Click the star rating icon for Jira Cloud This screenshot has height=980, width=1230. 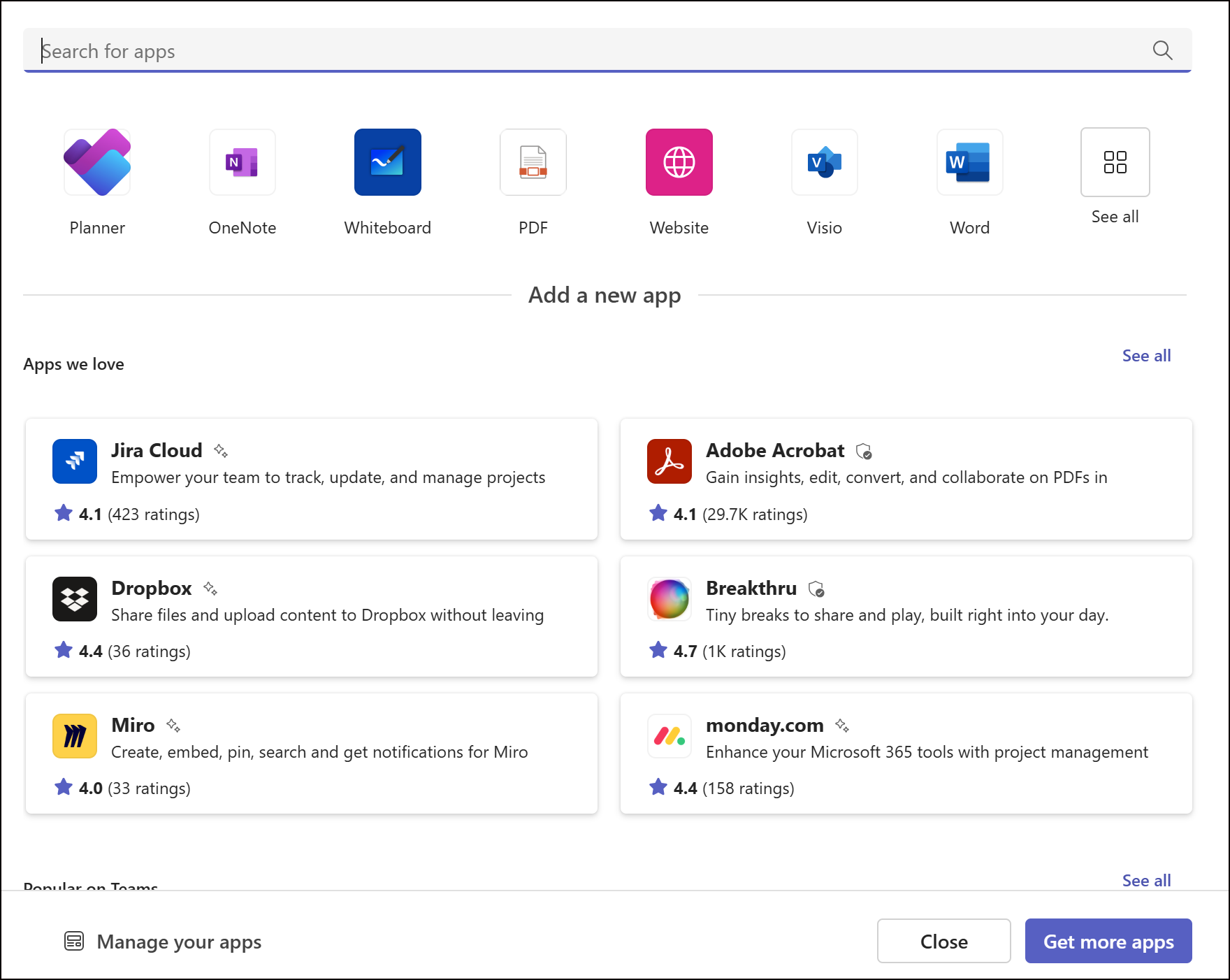click(64, 514)
